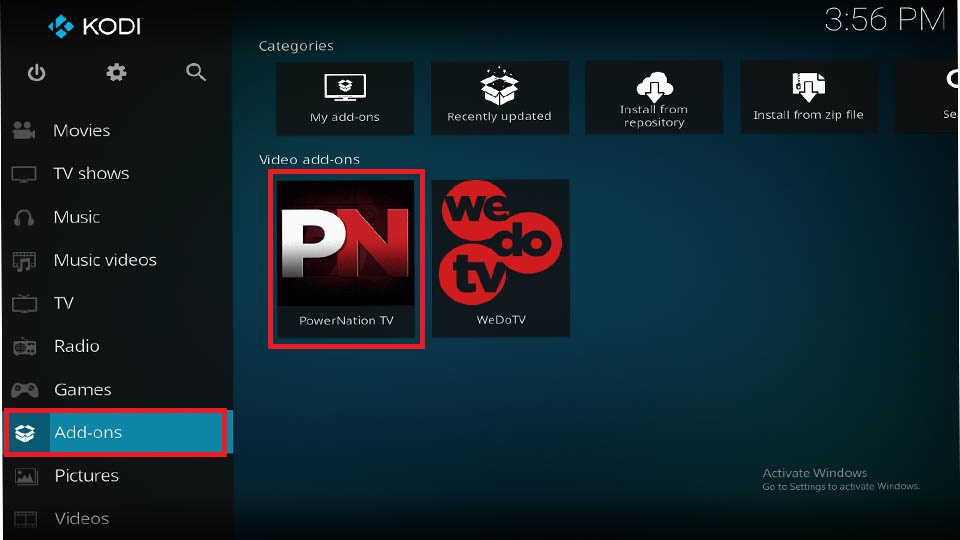
Task: Click the Install from zip file icon
Action: [808, 87]
